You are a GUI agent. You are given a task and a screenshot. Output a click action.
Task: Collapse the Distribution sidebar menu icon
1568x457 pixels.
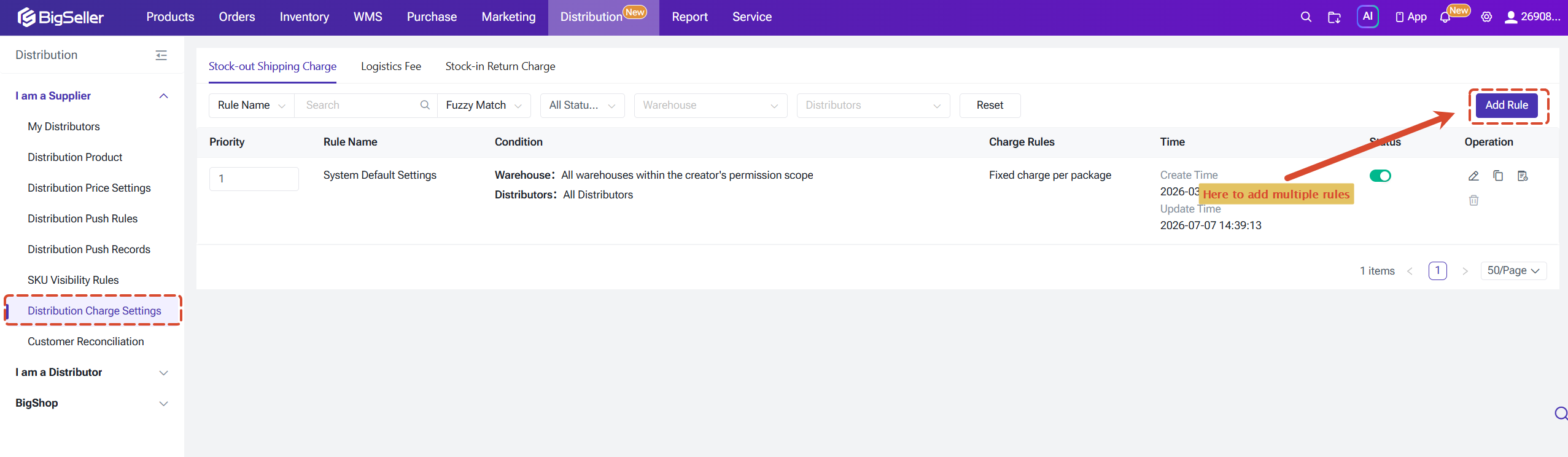point(161,55)
